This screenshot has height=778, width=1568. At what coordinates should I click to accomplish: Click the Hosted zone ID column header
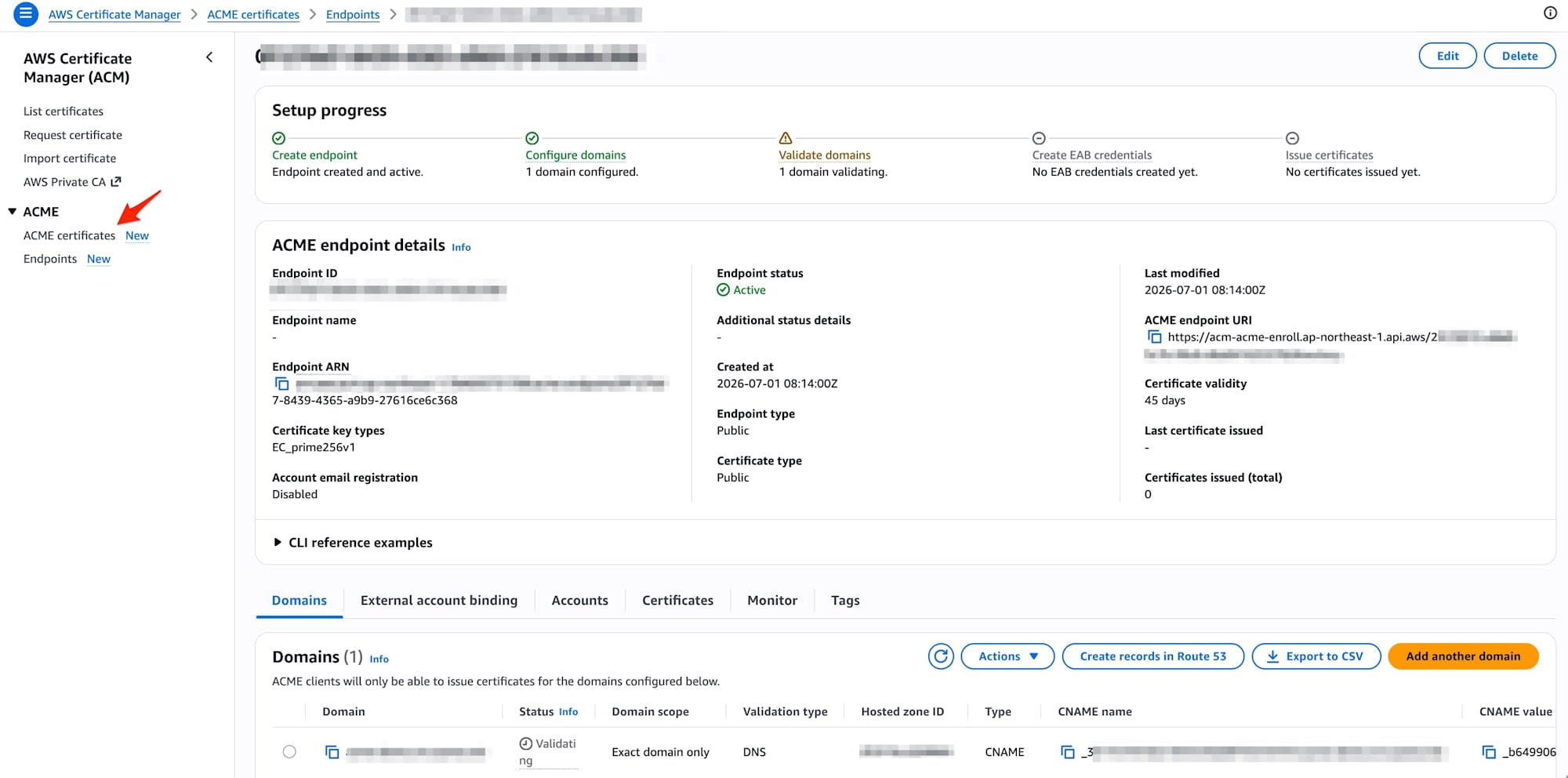point(902,711)
